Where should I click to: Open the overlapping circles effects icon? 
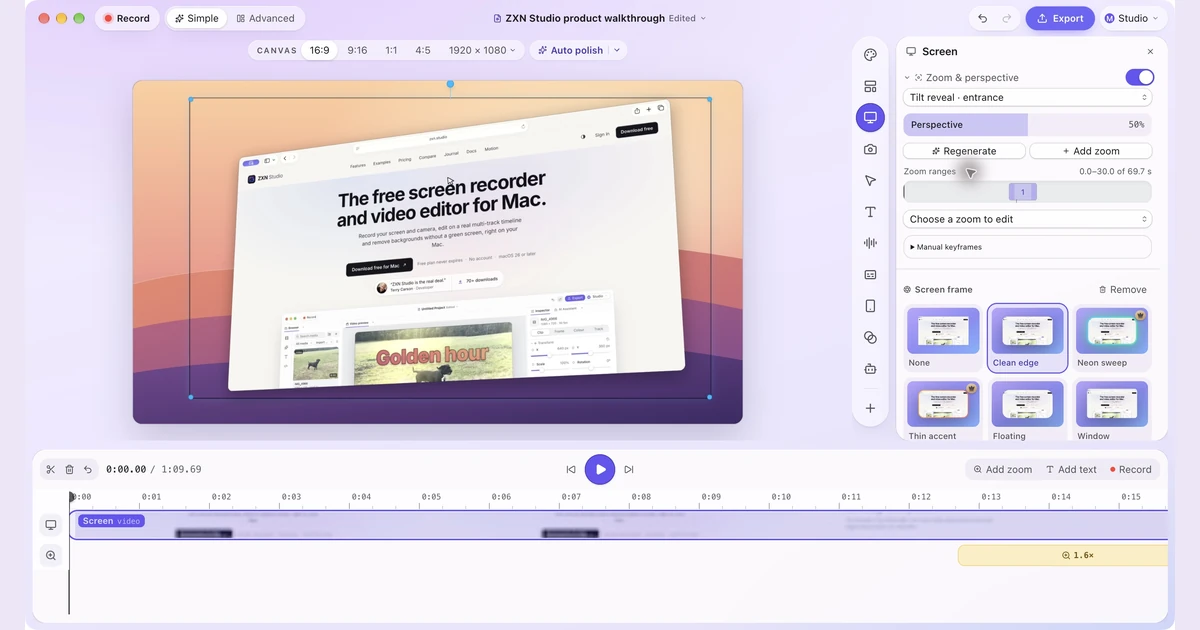pos(870,337)
